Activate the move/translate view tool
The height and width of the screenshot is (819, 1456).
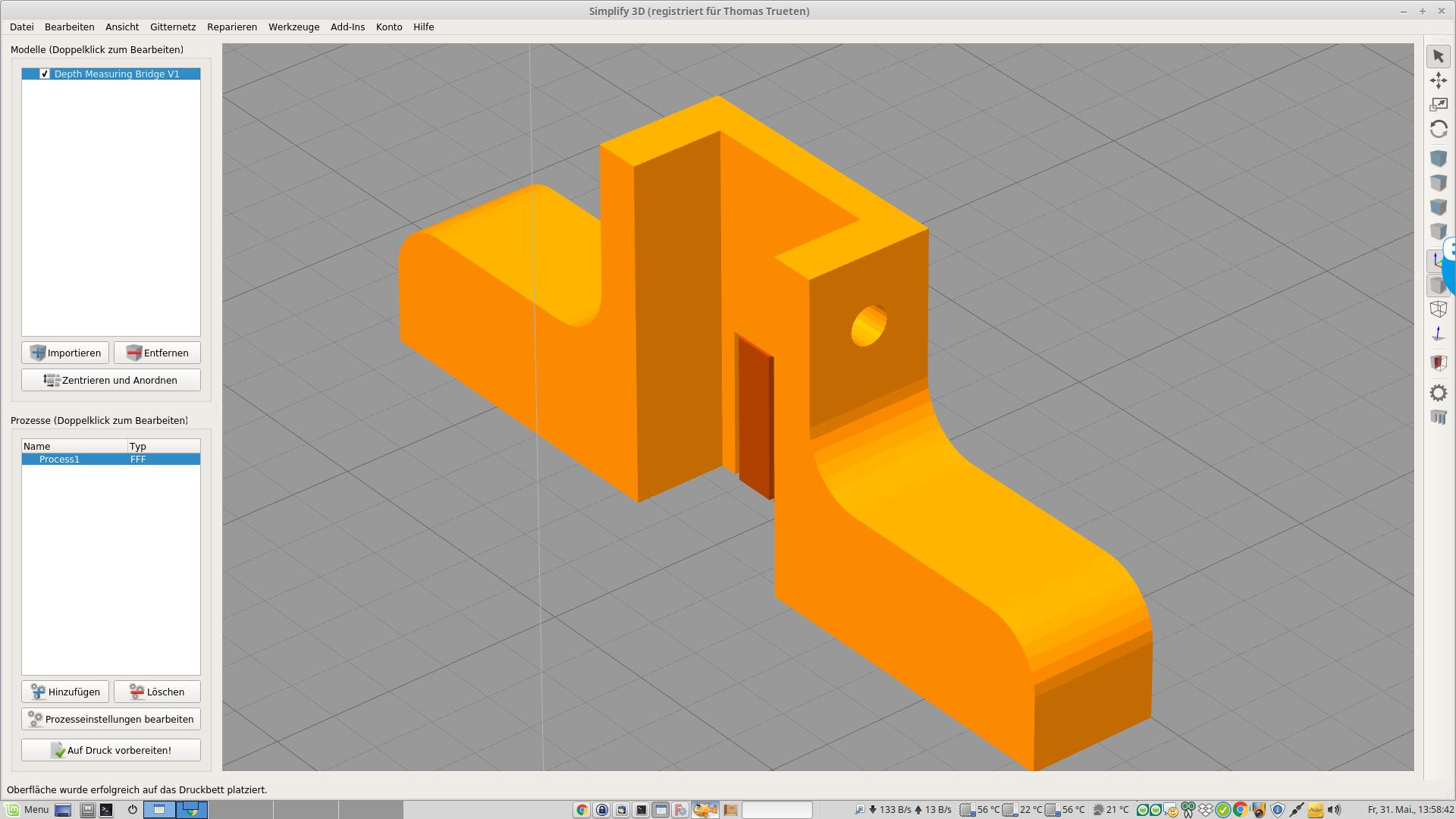(x=1438, y=80)
